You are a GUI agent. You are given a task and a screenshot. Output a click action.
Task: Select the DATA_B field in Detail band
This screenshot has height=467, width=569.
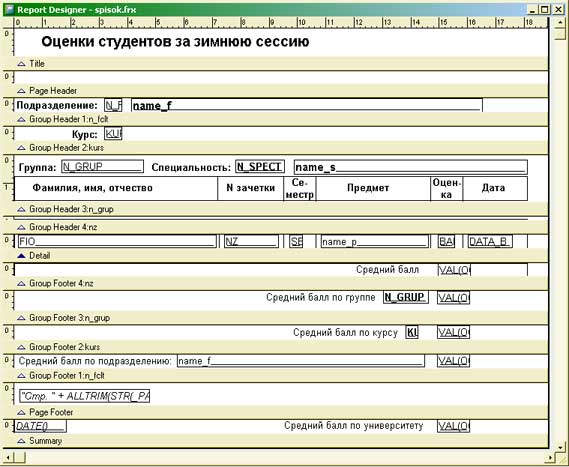[x=490, y=241]
